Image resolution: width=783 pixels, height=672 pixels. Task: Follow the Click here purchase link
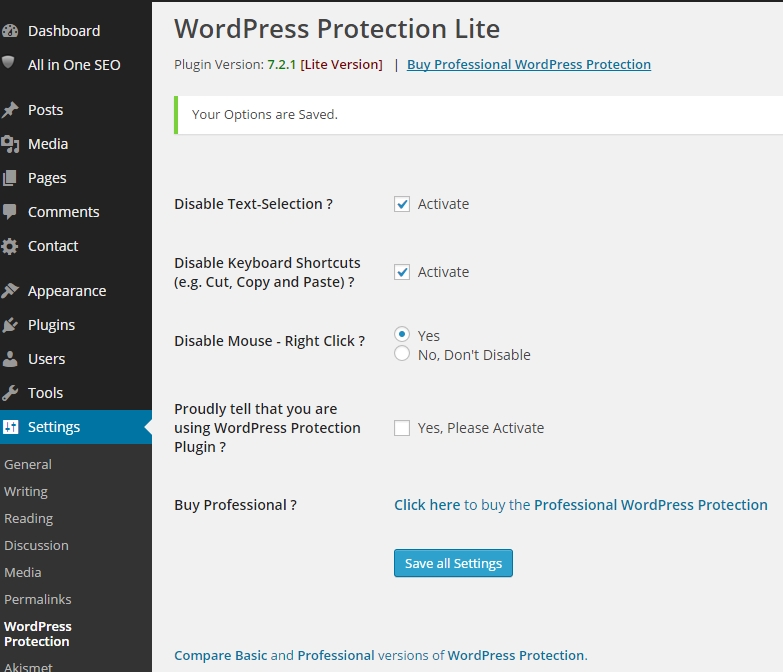[x=427, y=505]
